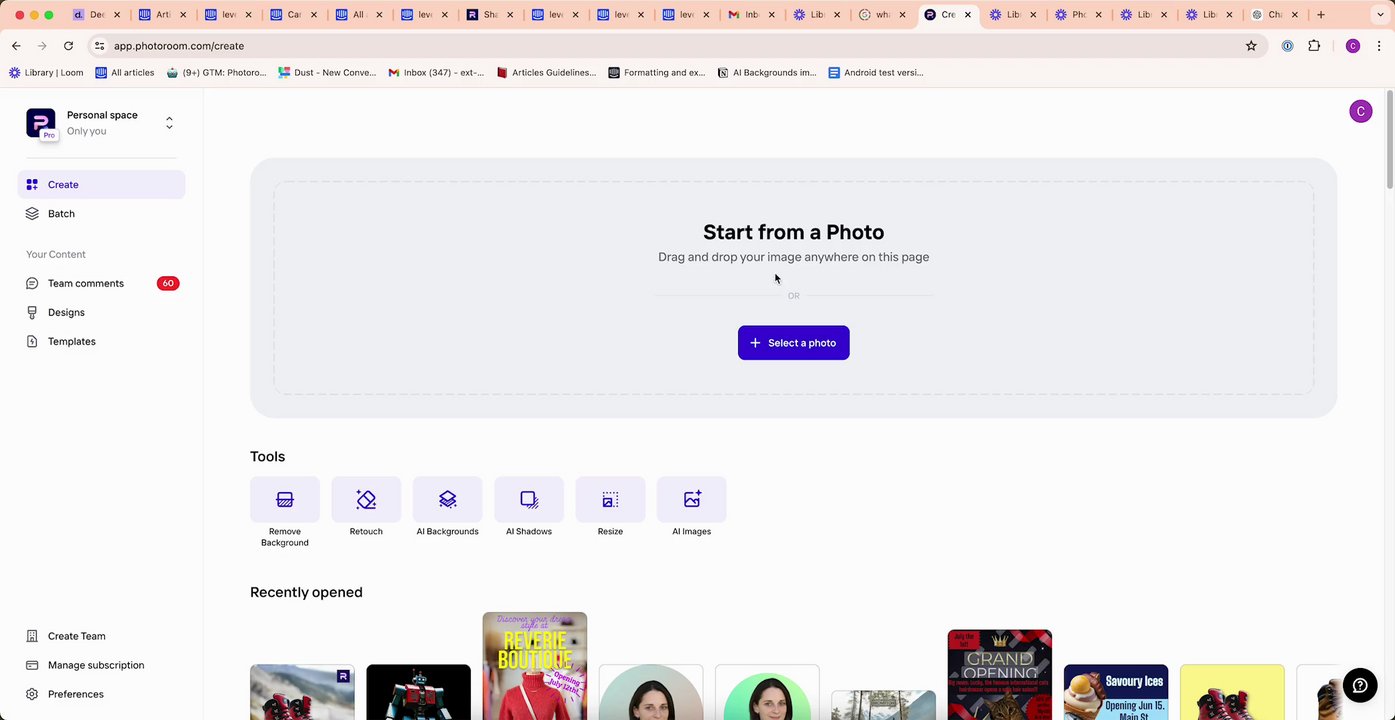Open the Formatting and ex... bookmark
Image resolution: width=1395 pixels, height=720 pixels.
(x=657, y=73)
